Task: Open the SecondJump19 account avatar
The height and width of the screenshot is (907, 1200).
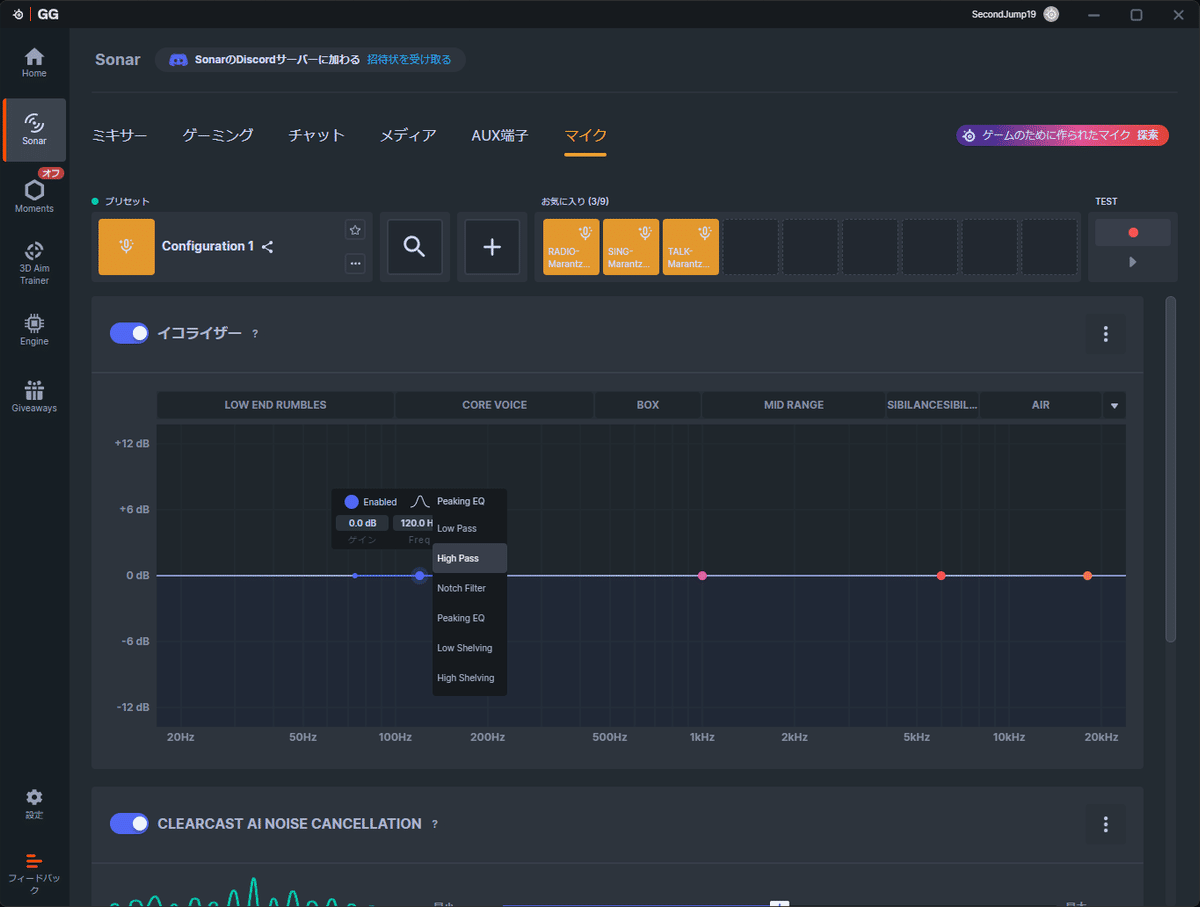Action: [x=1051, y=14]
